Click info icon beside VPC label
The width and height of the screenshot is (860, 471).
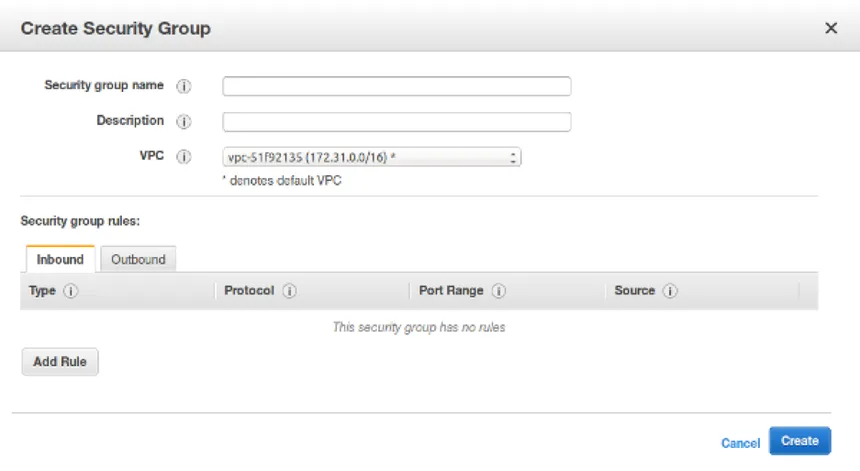point(184,157)
